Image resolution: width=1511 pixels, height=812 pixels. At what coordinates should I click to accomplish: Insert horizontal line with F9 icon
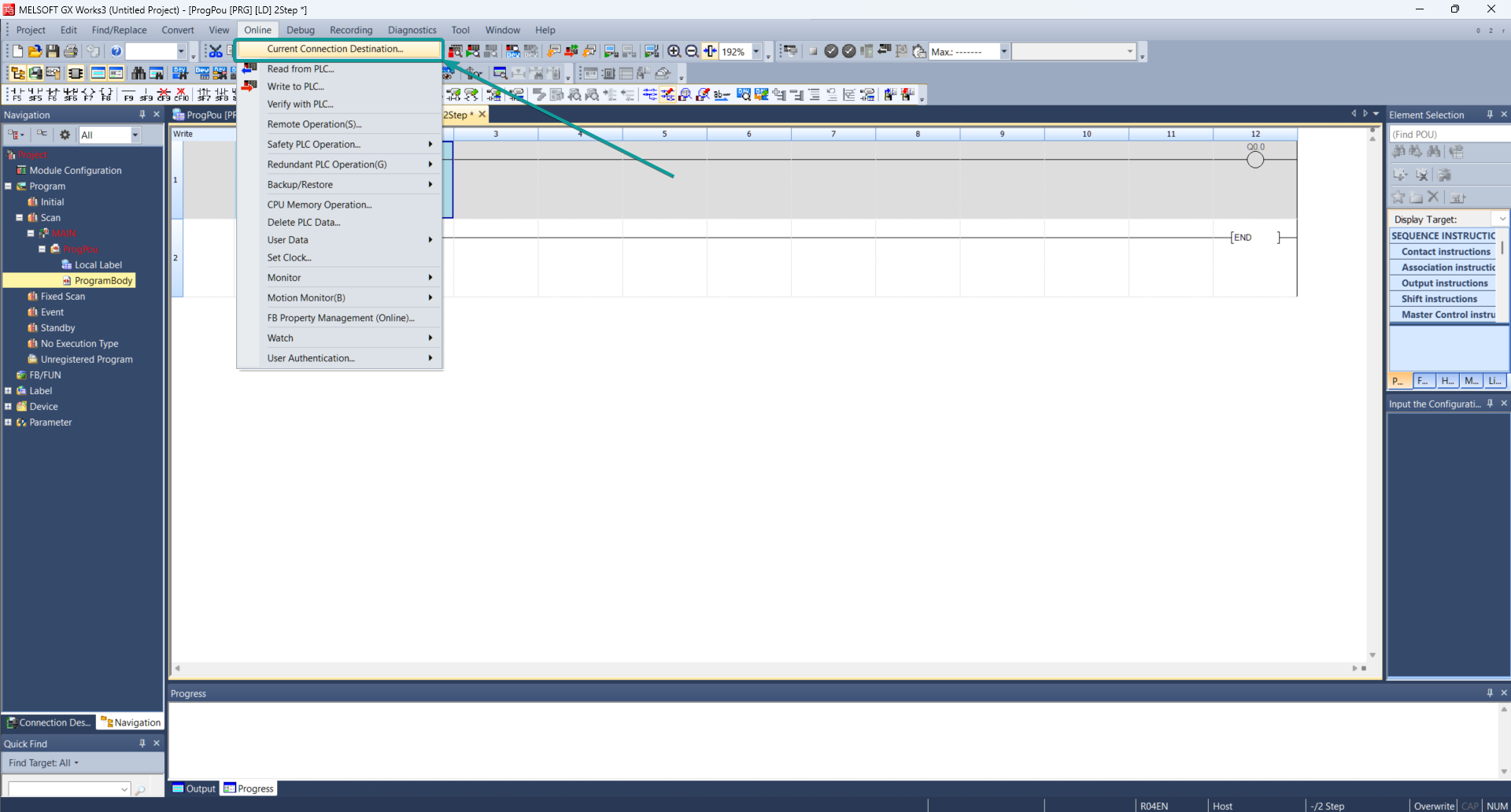(x=128, y=94)
